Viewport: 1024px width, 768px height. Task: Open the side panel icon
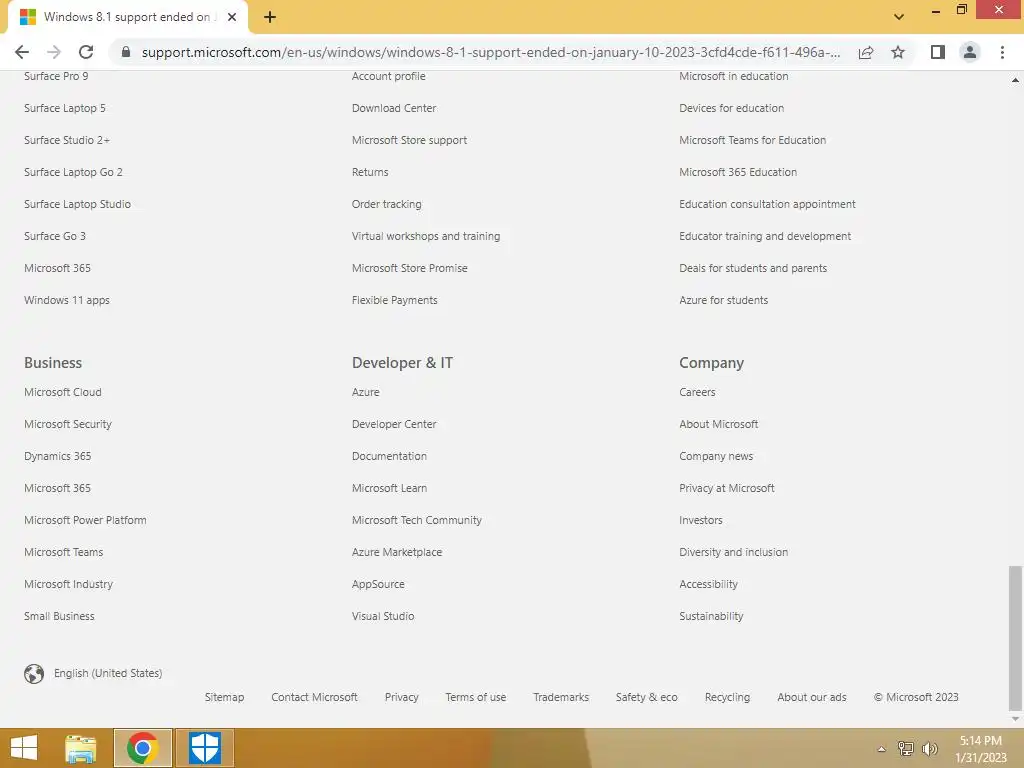pyautogui.click(x=938, y=52)
